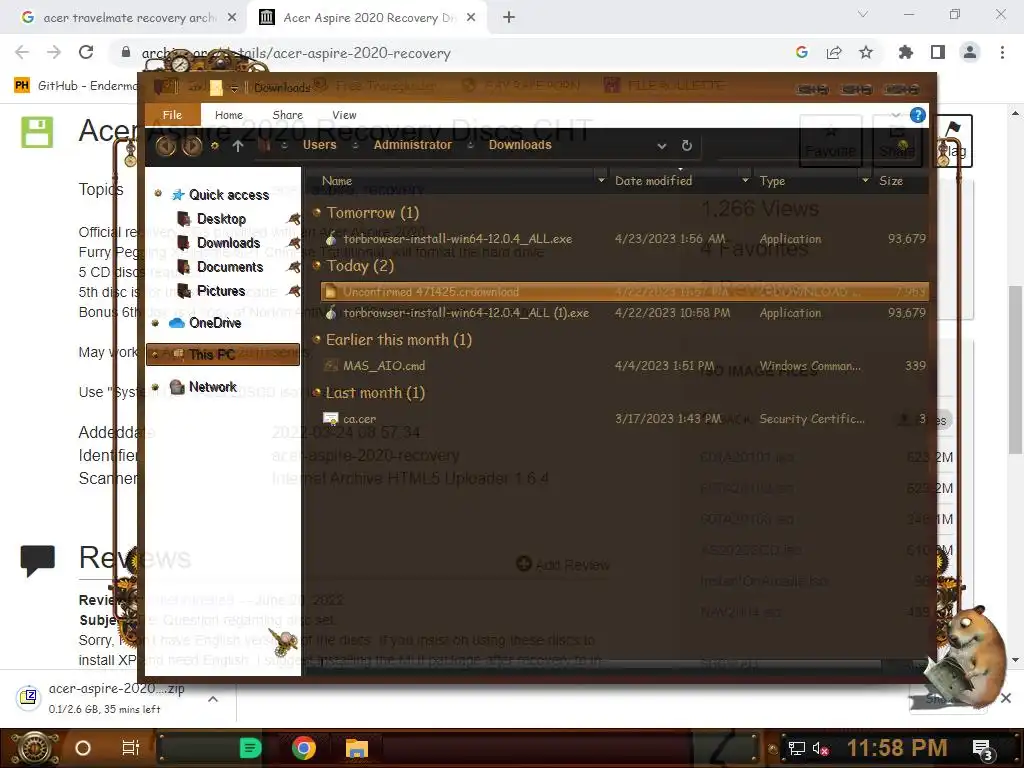Open Chrome share page icon

(x=834, y=52)
